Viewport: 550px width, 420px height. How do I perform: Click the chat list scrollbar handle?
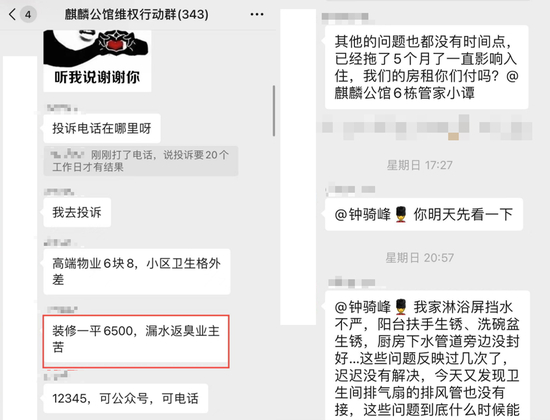pos(274,111)
